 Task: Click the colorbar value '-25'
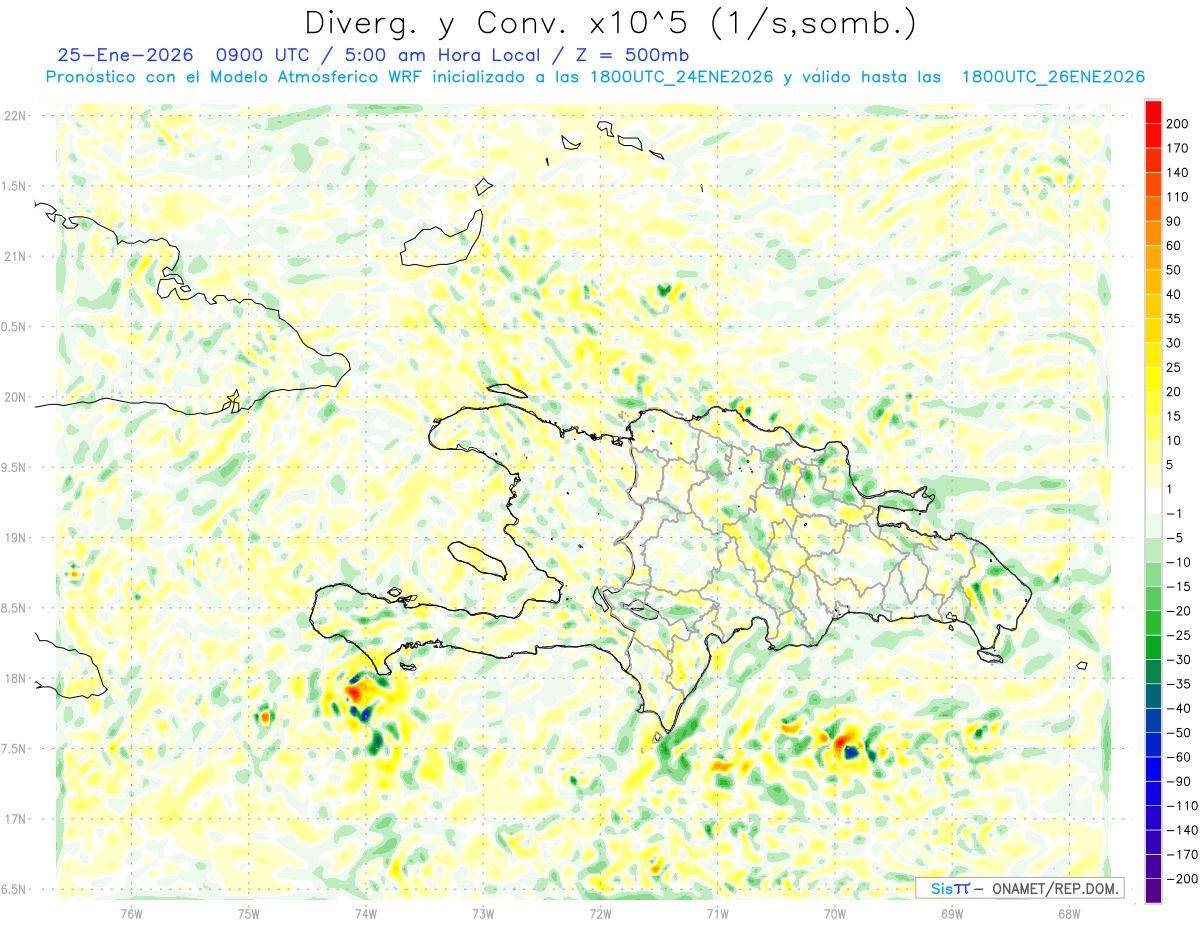click(1179, 636)
